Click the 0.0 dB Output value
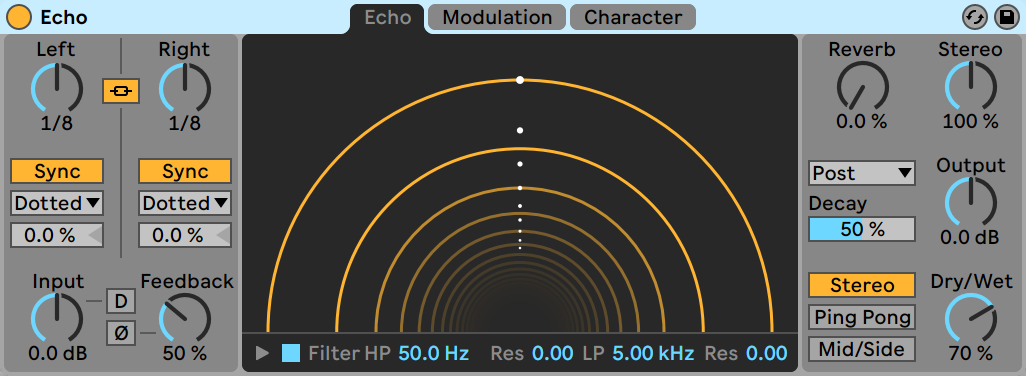 [970, 237]
